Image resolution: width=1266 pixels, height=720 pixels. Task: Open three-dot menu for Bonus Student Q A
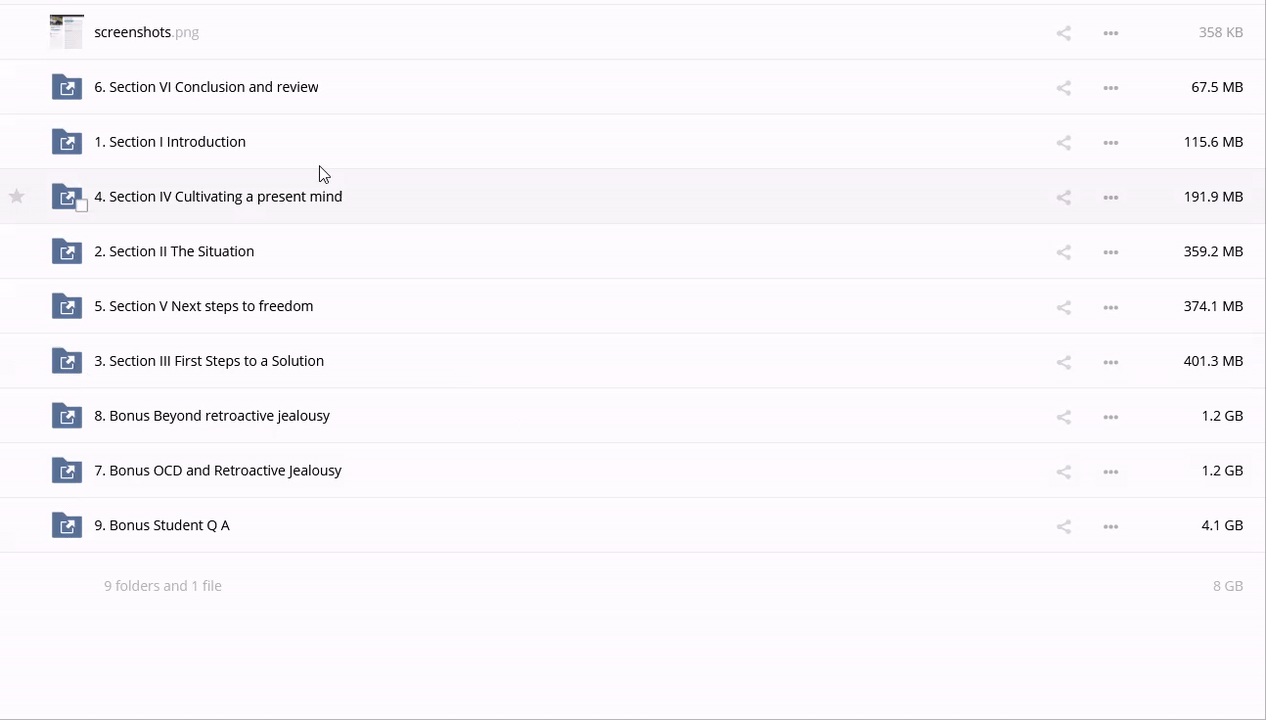tap(1110, 526)
